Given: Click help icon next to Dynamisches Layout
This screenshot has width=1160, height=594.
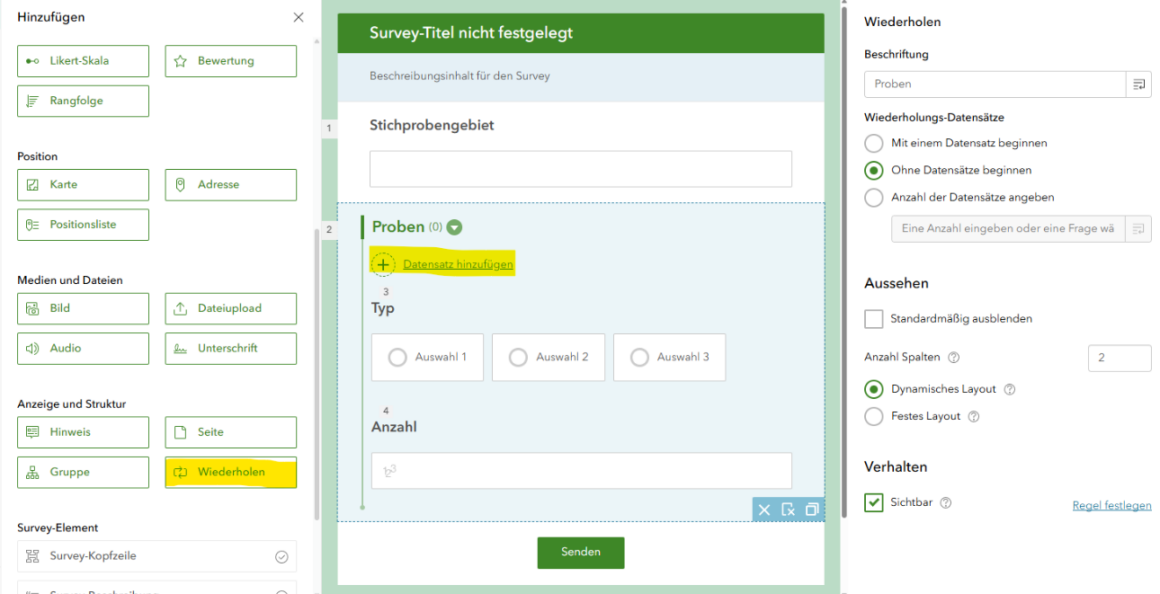Looking at the screenshot, I should pyautogui.click(x=1010, y=389).
